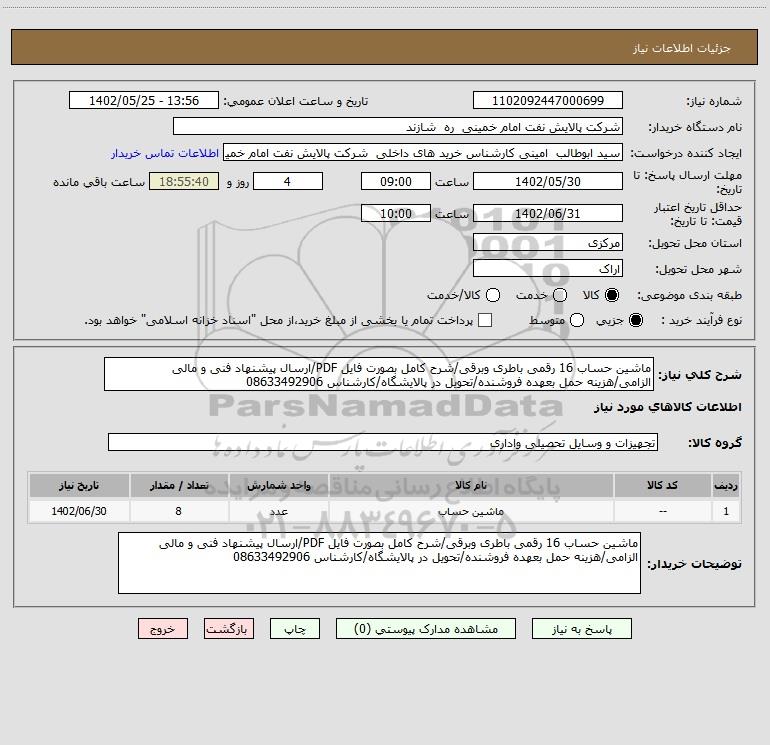
Task: Toggle the Islamic treasury payment checkbox
Action: click(x=485, y=320)
